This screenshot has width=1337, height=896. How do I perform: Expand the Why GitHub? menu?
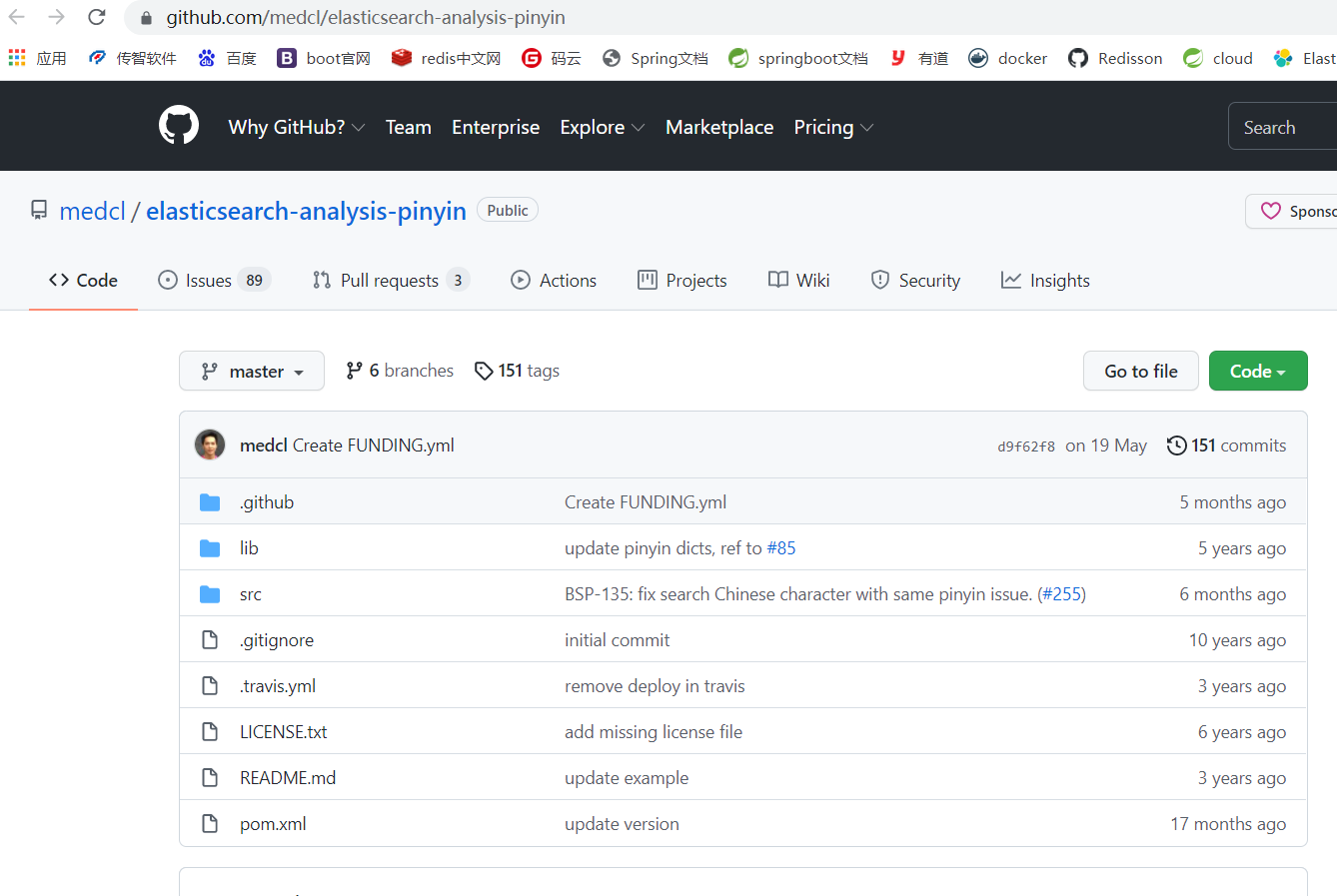[297, 127]
